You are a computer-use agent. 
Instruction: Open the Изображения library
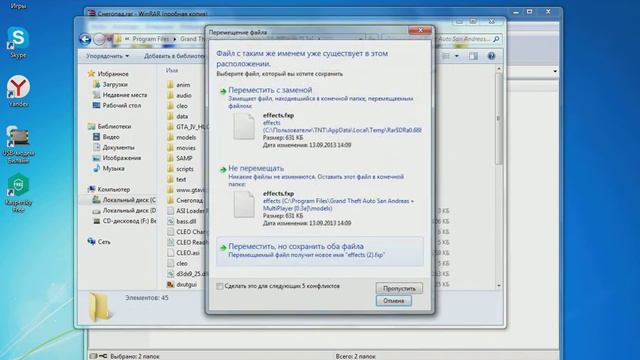[117, 158]
